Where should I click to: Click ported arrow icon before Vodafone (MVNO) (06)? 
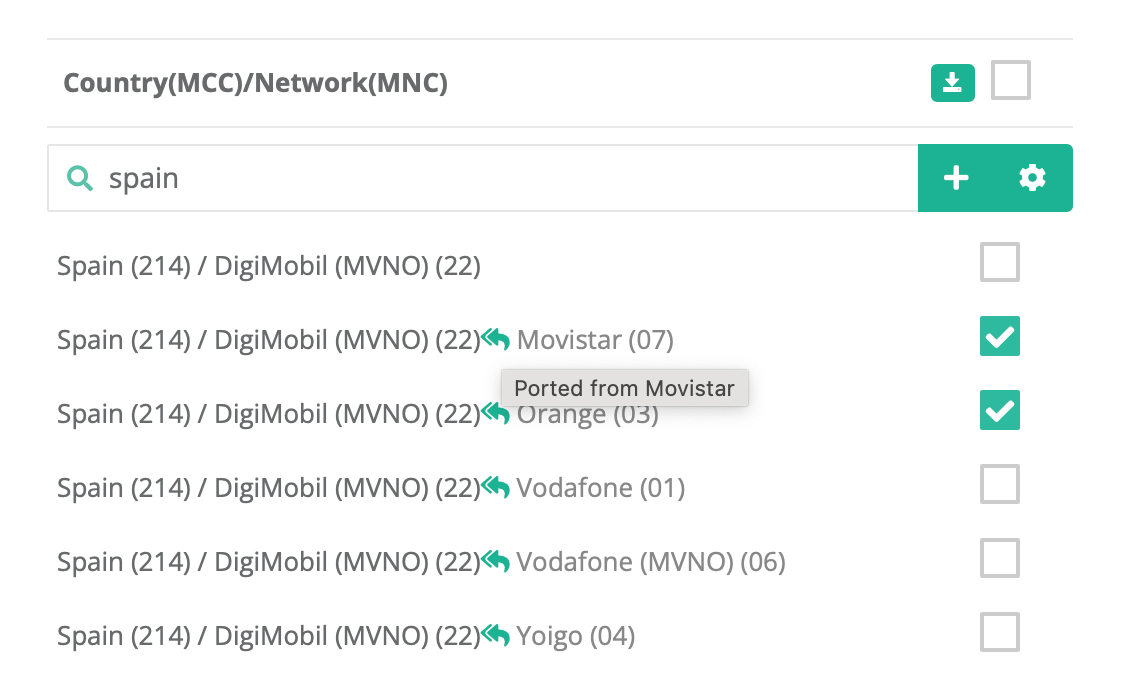pos(495,560)
